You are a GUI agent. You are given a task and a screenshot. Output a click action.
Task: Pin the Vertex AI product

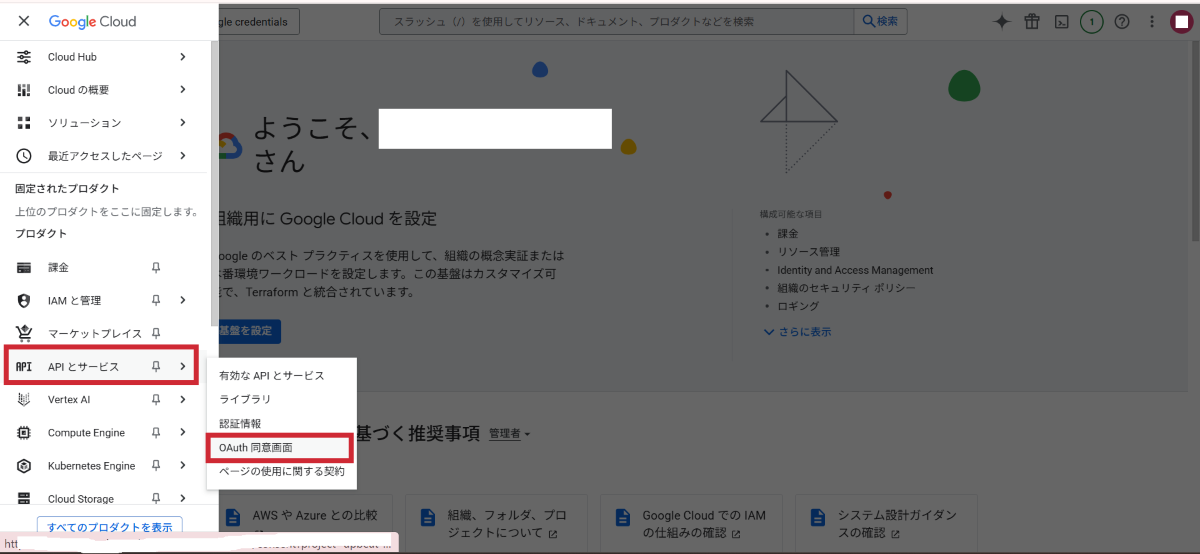[156, 400]
